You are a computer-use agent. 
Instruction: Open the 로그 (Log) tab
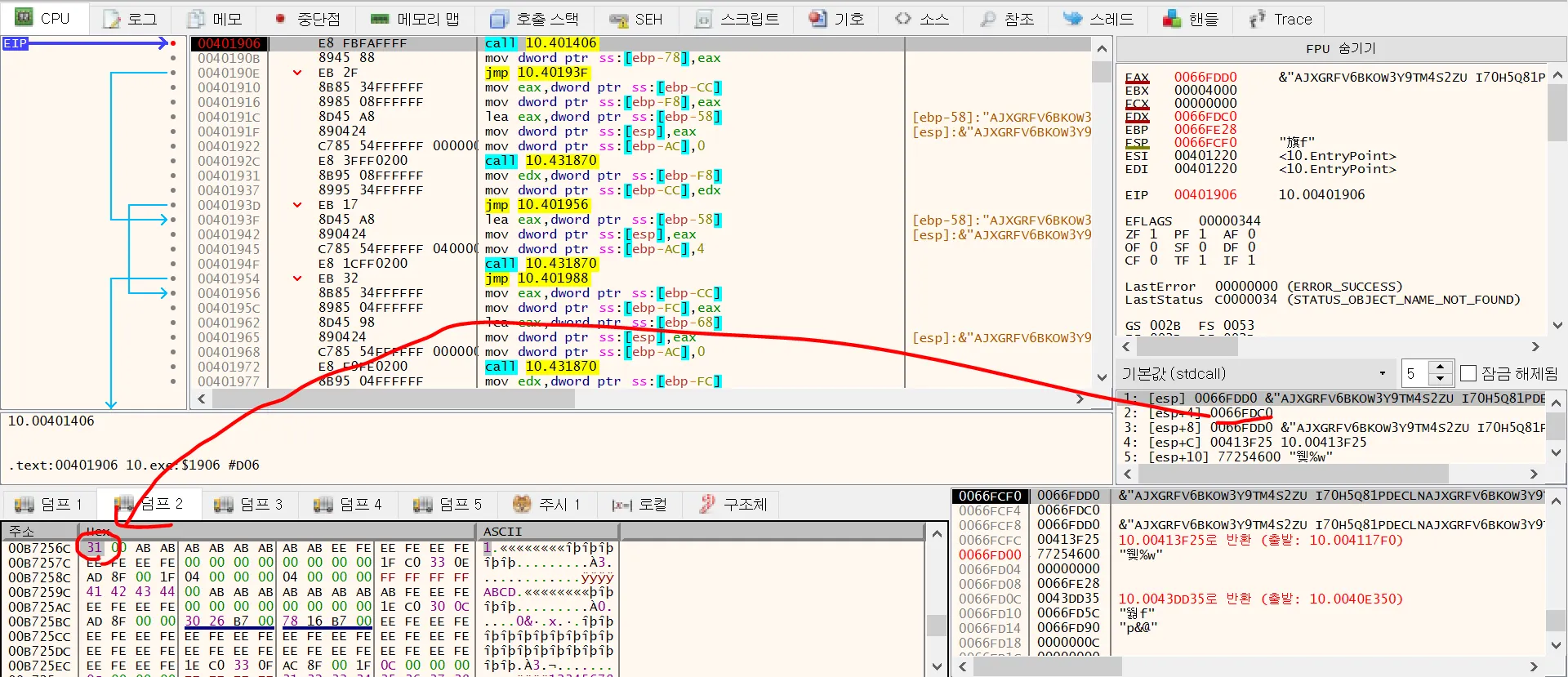click(x=131, y=19)
